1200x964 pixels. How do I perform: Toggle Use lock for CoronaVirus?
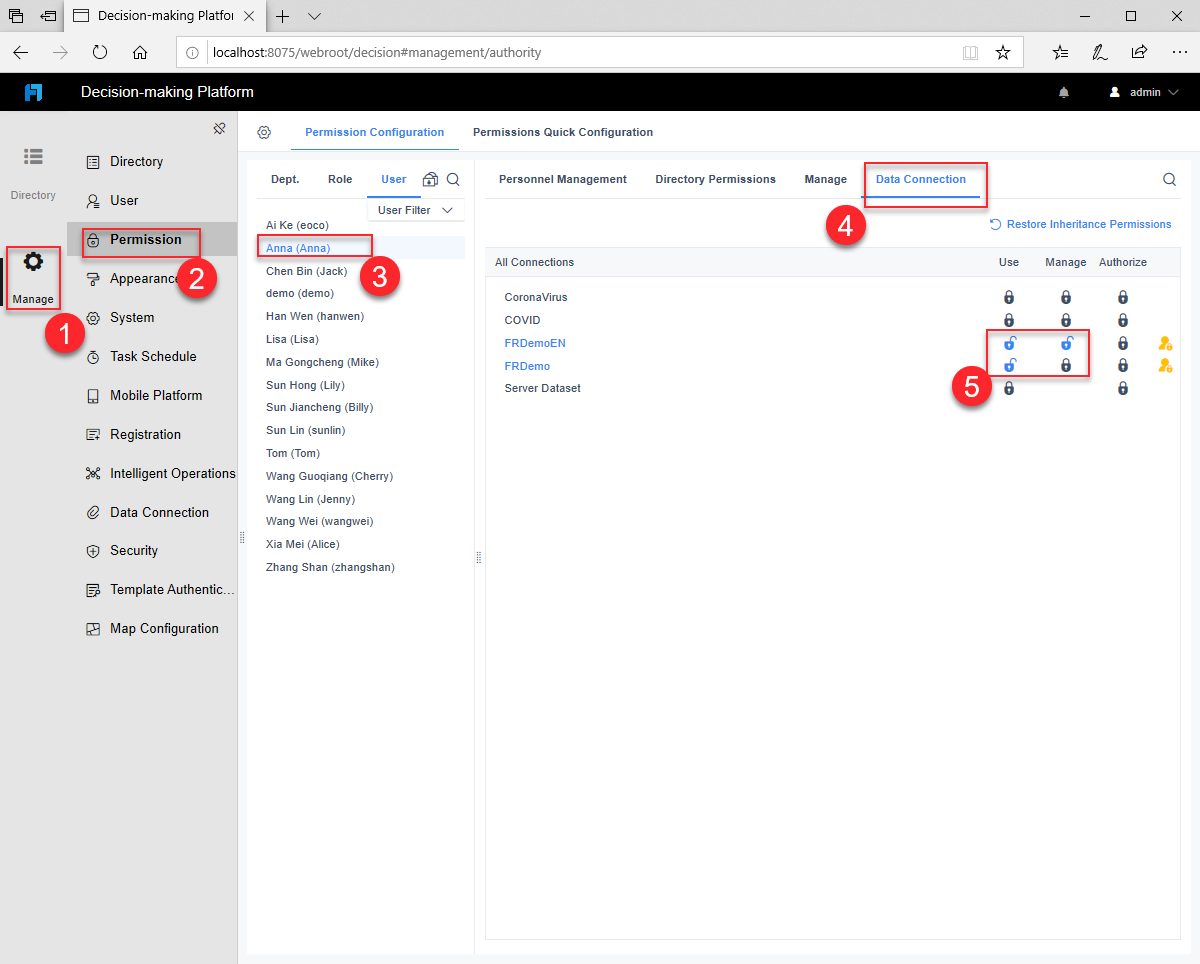(1009, 297)
